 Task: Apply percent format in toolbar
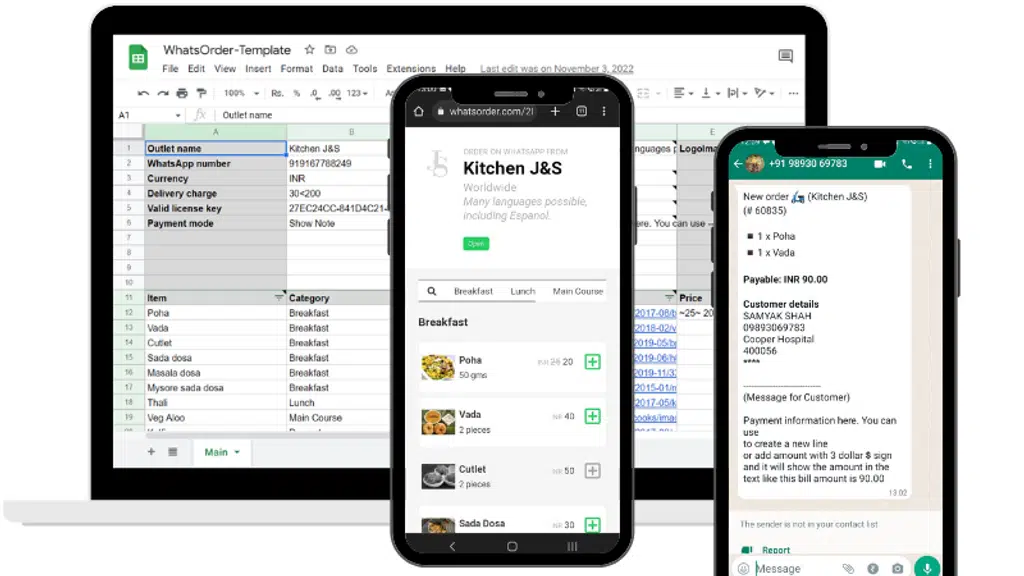click(296, 93)
